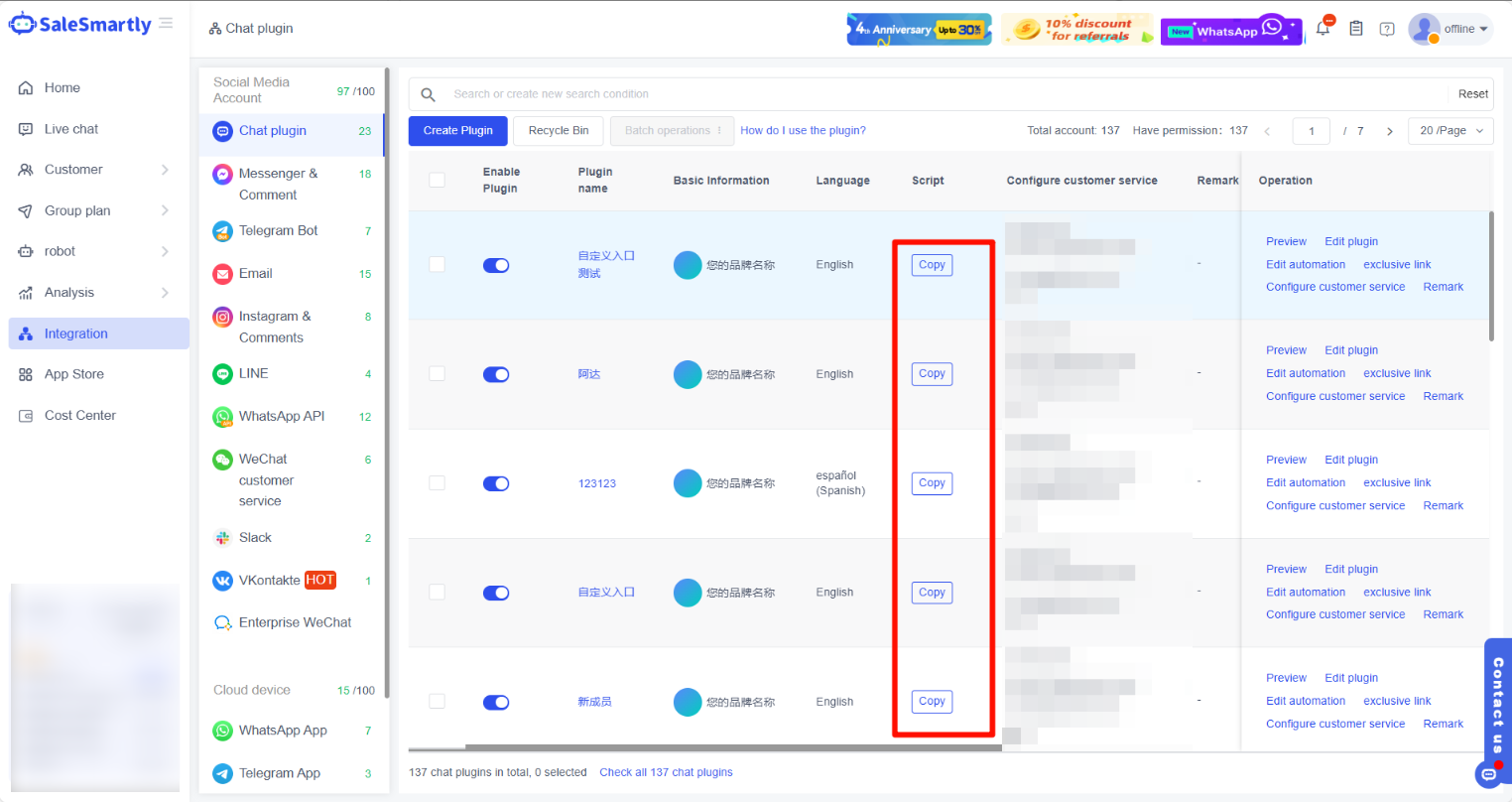
Task: Select the LINE channel icon
Action: pos(223,374)
